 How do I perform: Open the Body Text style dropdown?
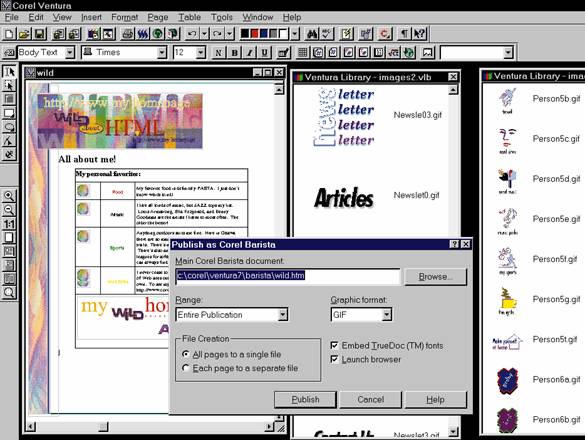(x=70, y=53)
